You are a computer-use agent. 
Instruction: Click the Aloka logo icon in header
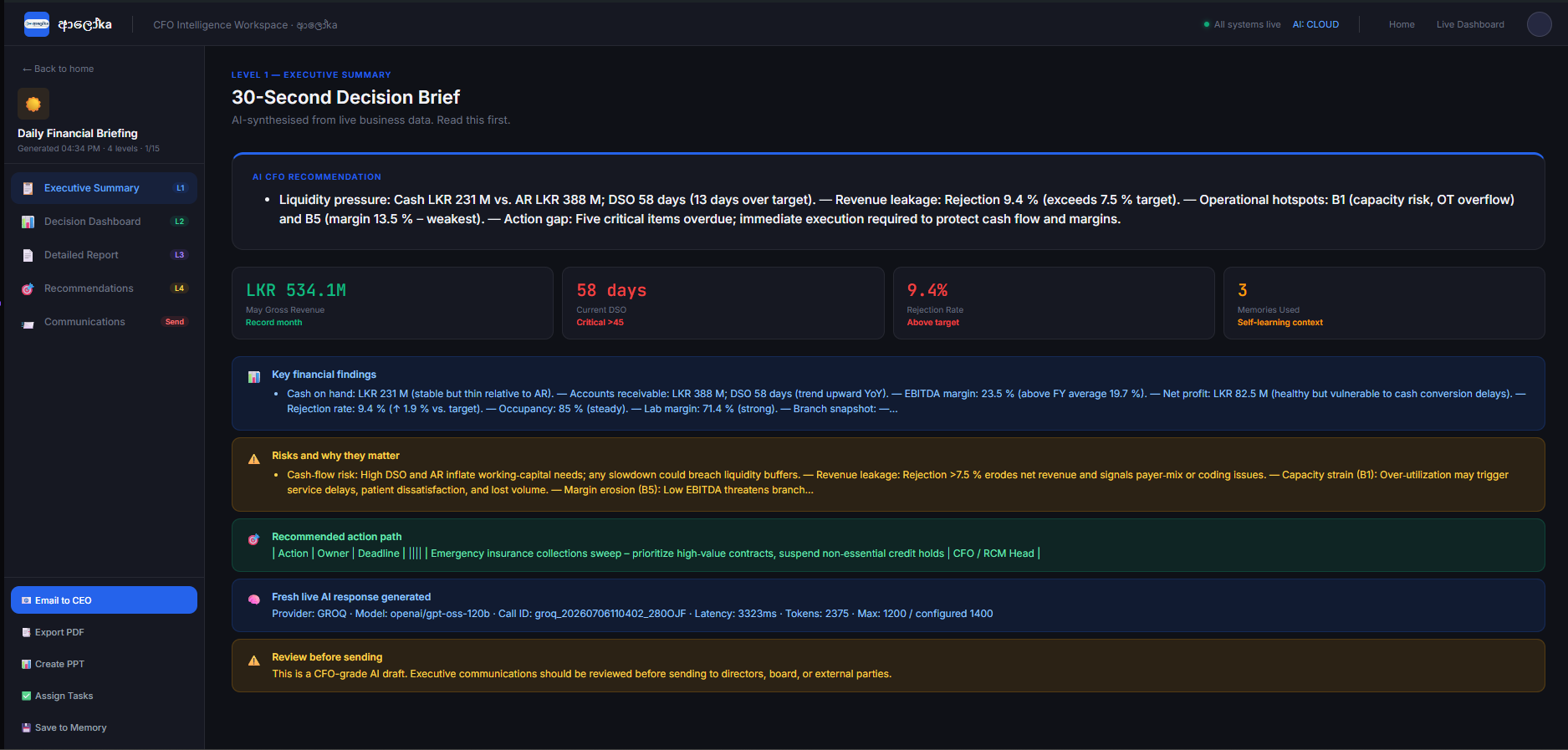tap(37, 24)
